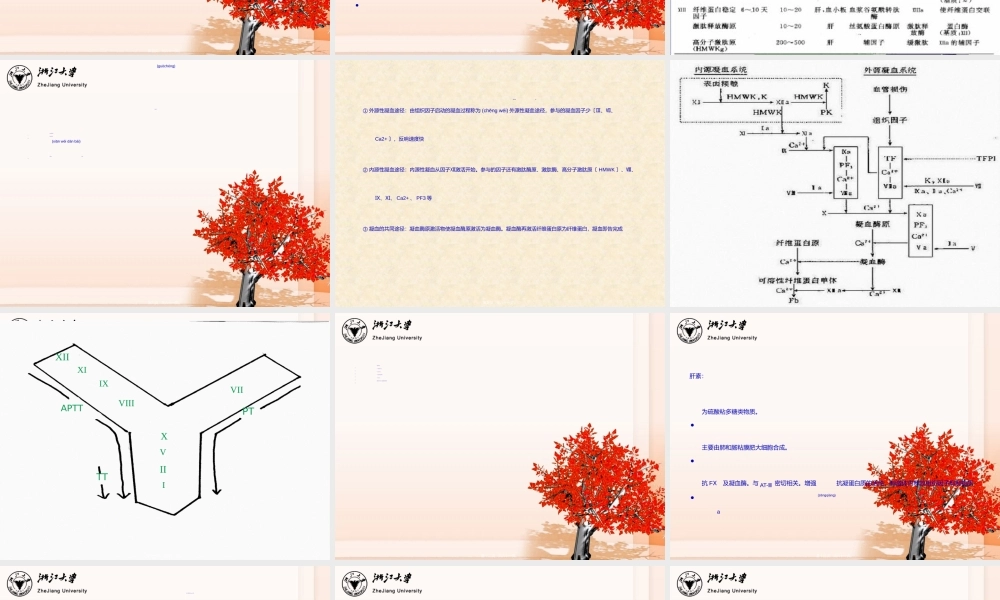Click the VII factor label in the Y diagram
This screenshot has height=600, width=1000.
(x=237, y=390)
